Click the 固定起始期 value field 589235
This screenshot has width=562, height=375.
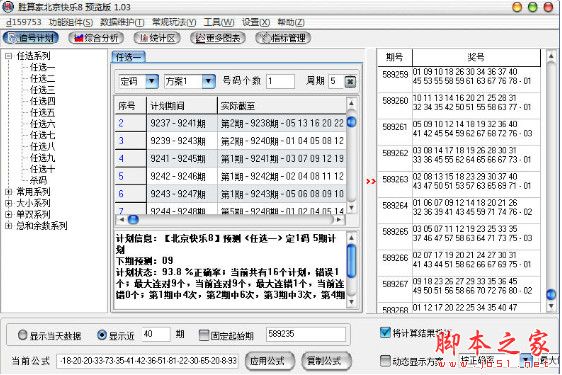click(305, 334)
